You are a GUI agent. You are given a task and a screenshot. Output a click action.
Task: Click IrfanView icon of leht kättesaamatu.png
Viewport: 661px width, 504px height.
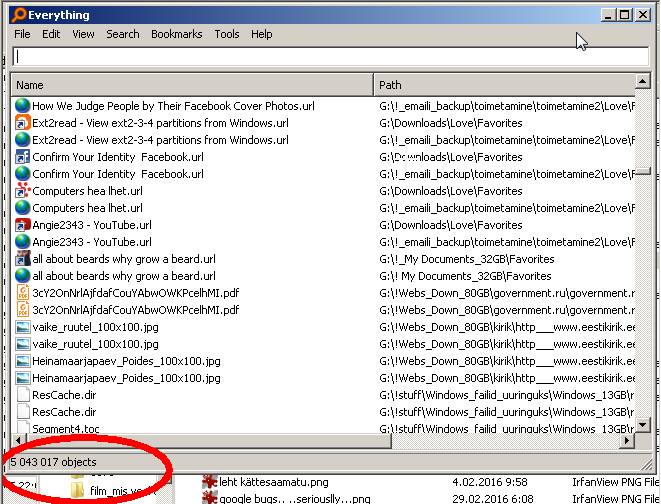pos(210,482)
